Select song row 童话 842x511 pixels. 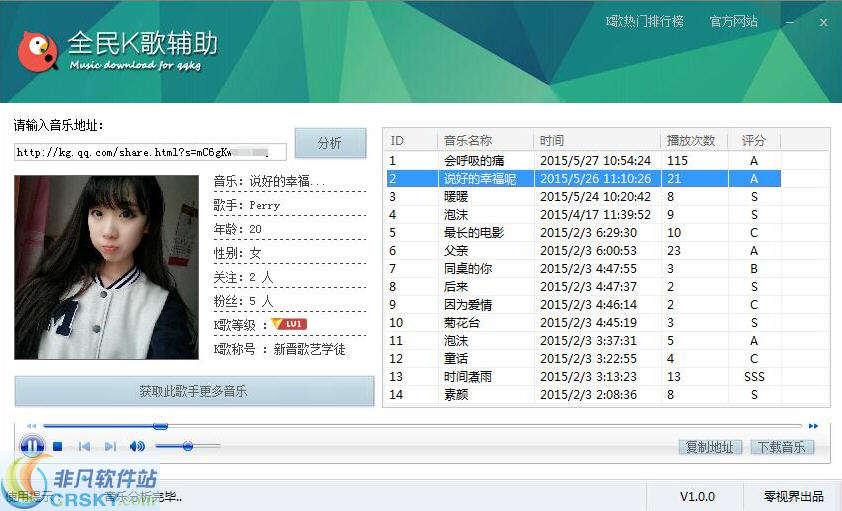tap(584, 359)
